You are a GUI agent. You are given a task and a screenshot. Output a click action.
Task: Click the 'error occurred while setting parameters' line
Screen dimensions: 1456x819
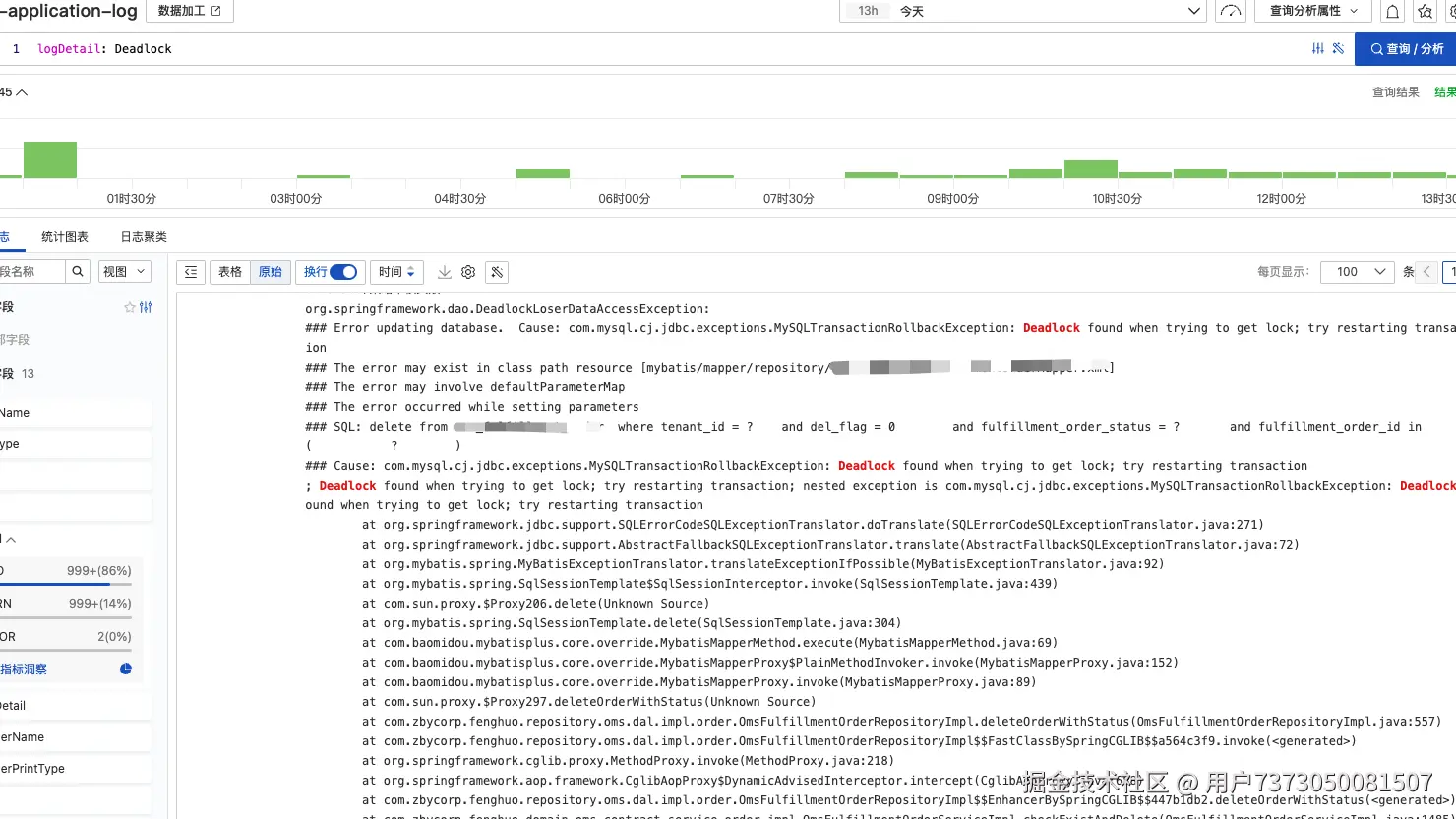(x=472, y=407)
